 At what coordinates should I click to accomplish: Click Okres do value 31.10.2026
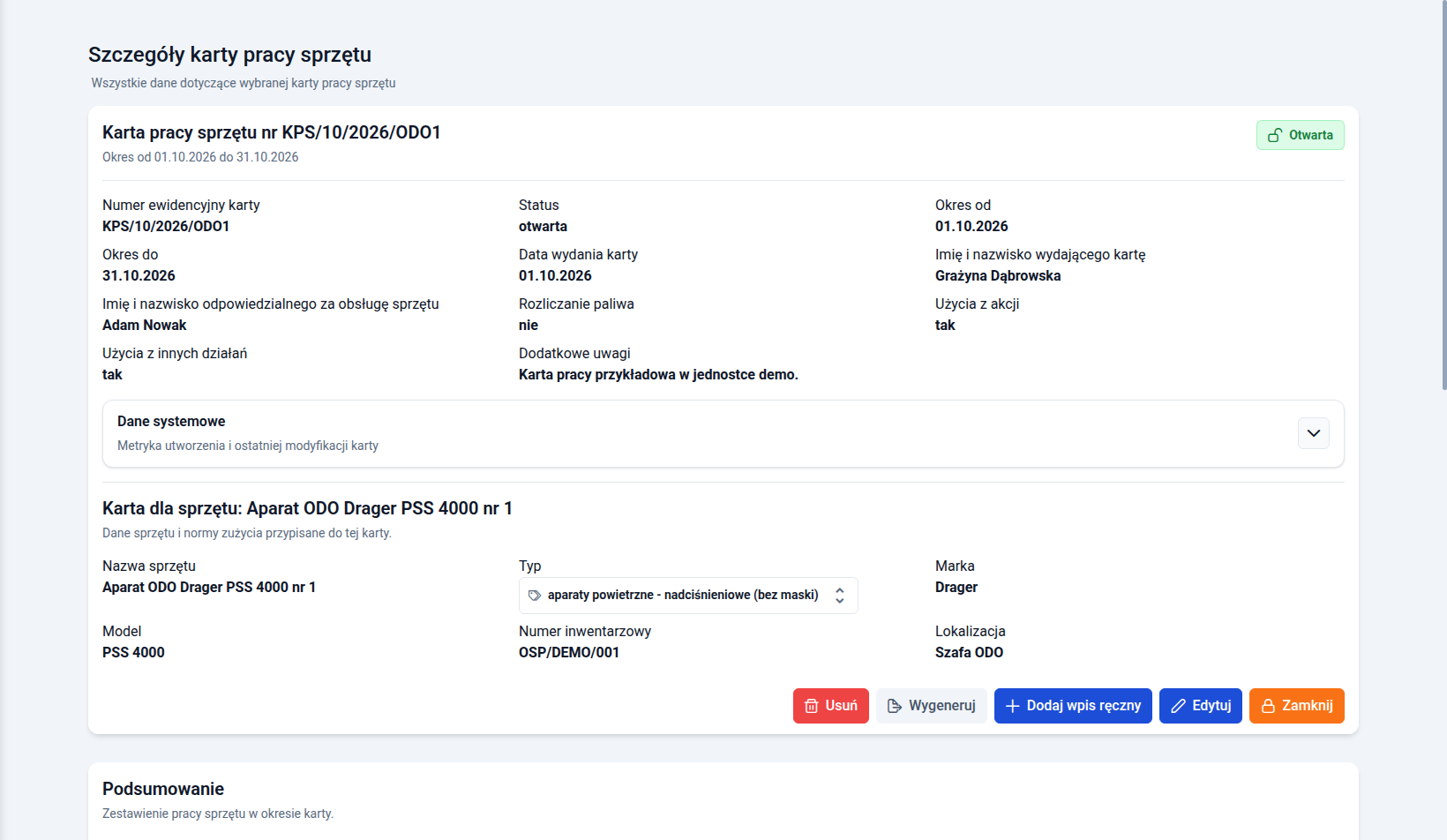coord(139,276)
